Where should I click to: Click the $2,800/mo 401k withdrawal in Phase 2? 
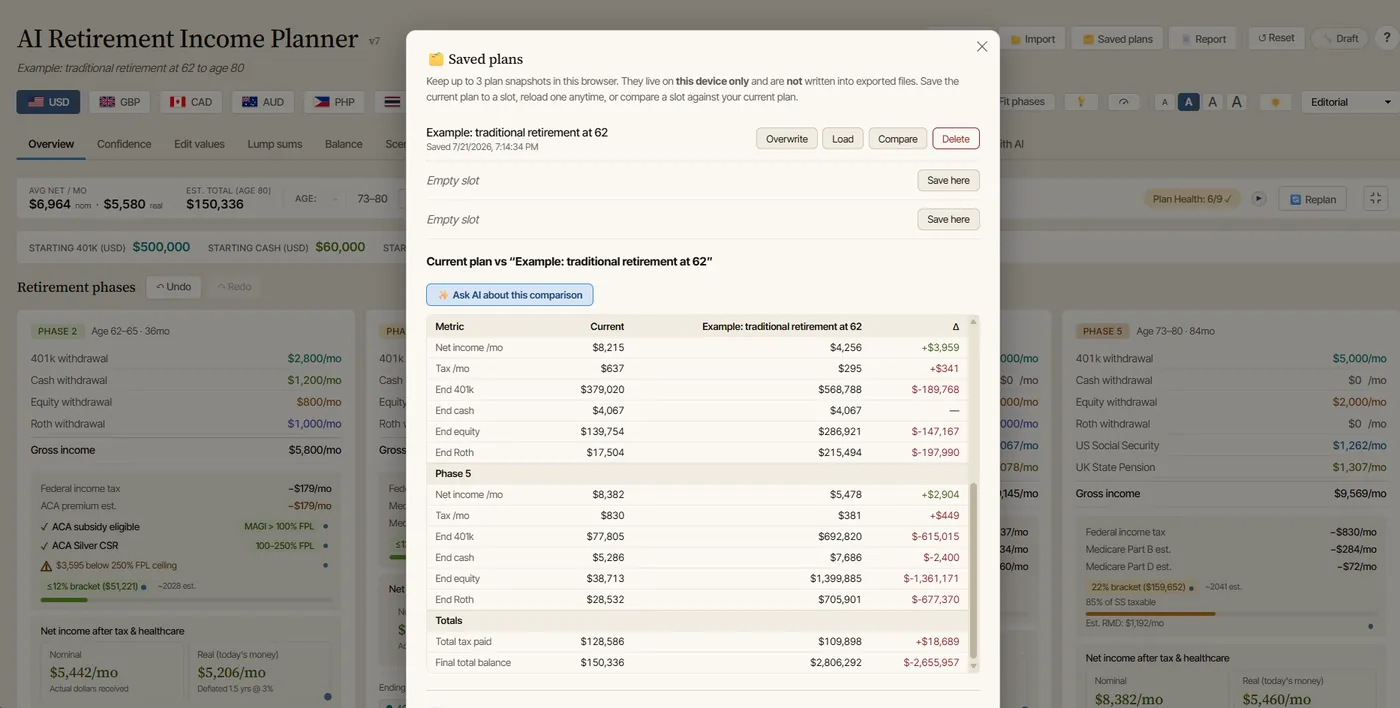point(314,358)
